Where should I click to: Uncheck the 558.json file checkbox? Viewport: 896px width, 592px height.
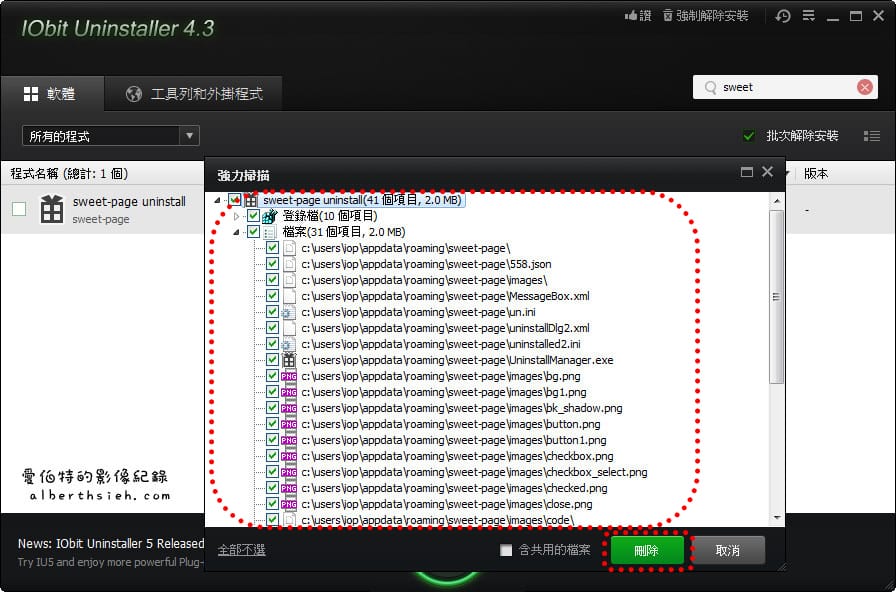pos(272,264)
